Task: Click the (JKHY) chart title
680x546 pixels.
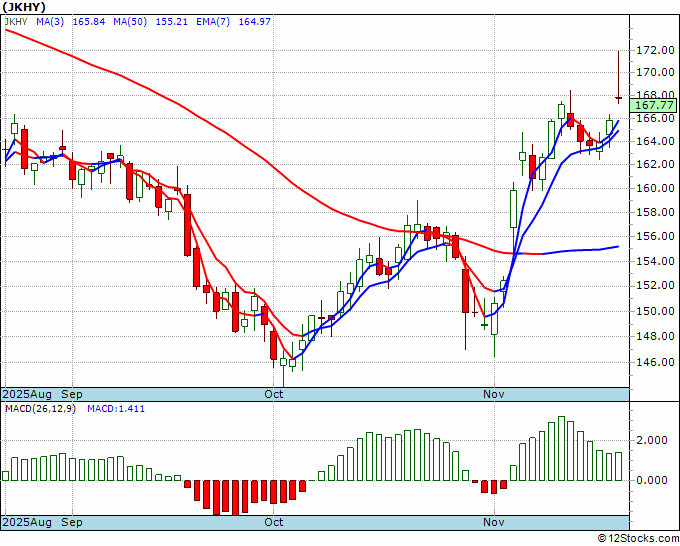Action: 23,7
